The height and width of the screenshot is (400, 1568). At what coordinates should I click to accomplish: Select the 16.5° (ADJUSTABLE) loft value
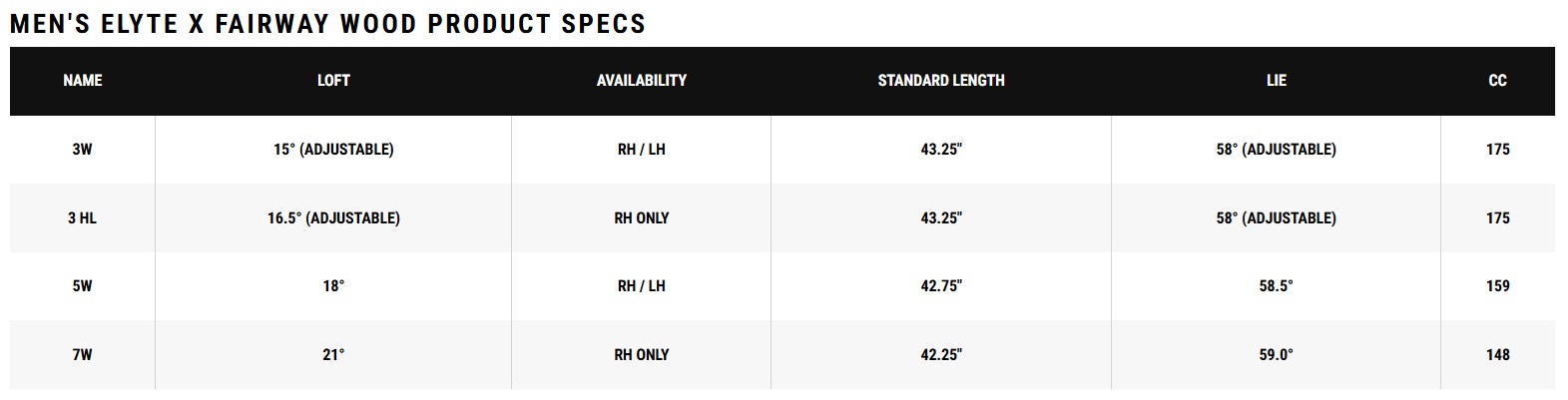[333, 217]
